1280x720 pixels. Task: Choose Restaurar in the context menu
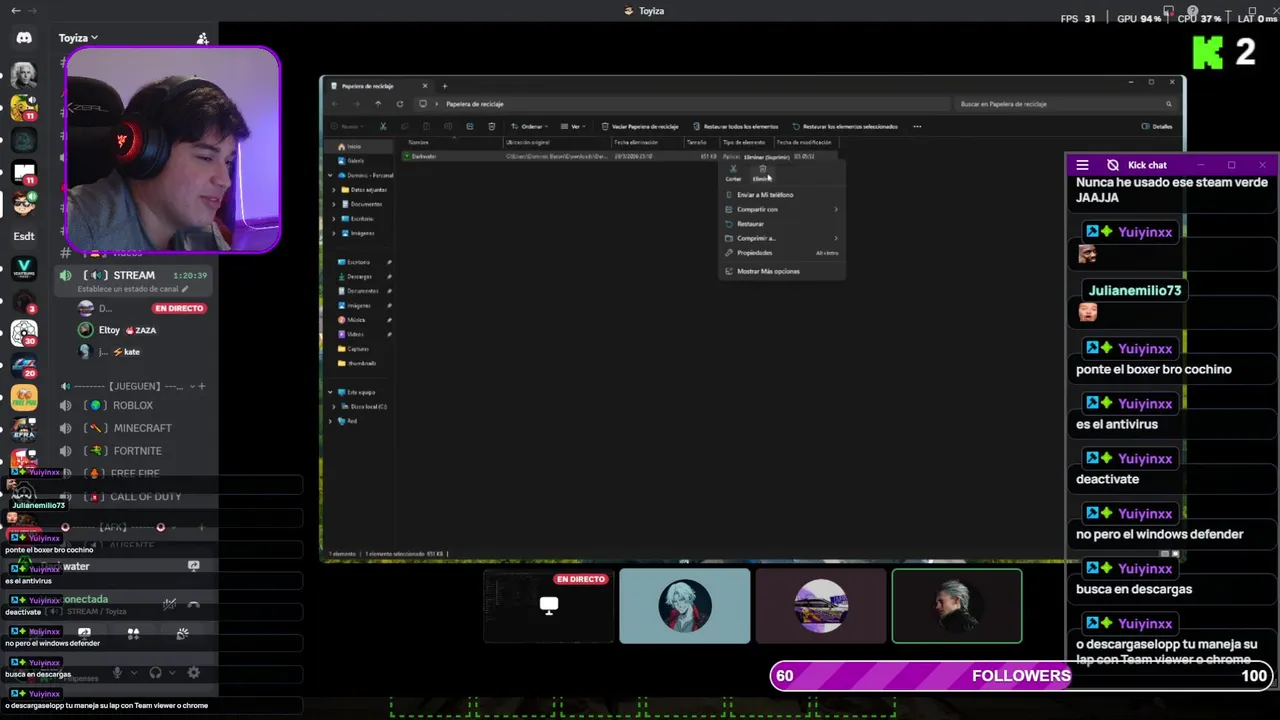click(782, 224)
